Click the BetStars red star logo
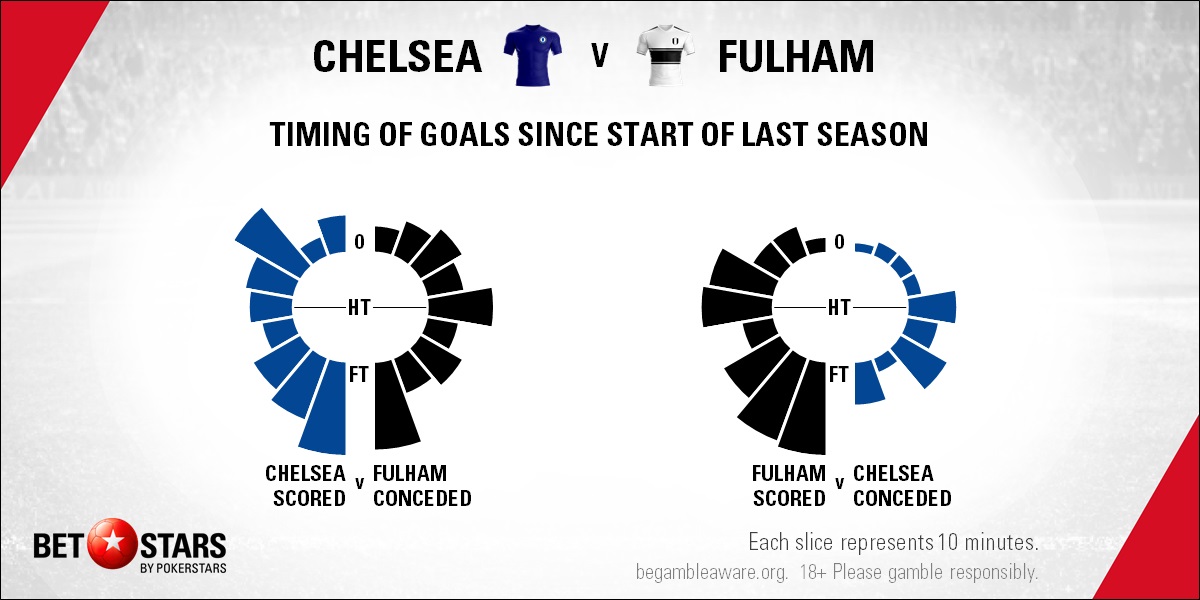The image size is (1200, 600). click(x=104, y=547)
